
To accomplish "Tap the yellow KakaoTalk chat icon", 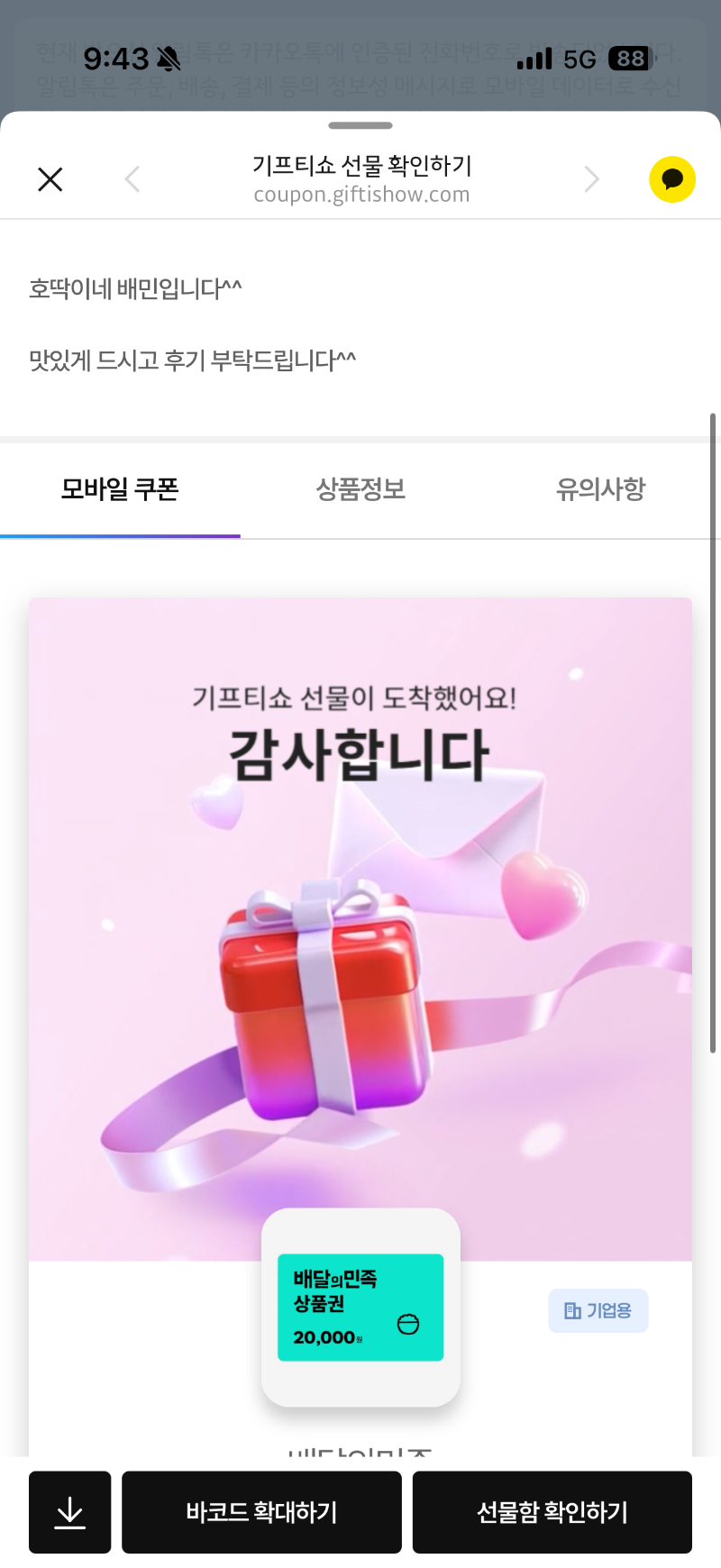I will tap(672, 179).
